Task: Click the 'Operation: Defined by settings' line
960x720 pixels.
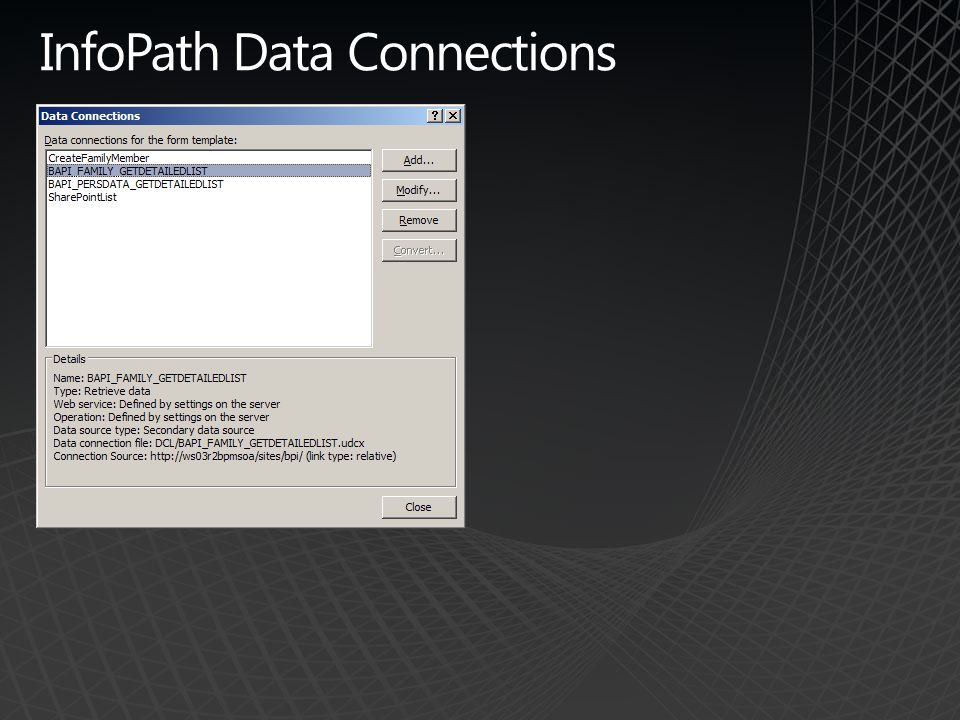Action: pyautogui.click(x=161, y=417)
